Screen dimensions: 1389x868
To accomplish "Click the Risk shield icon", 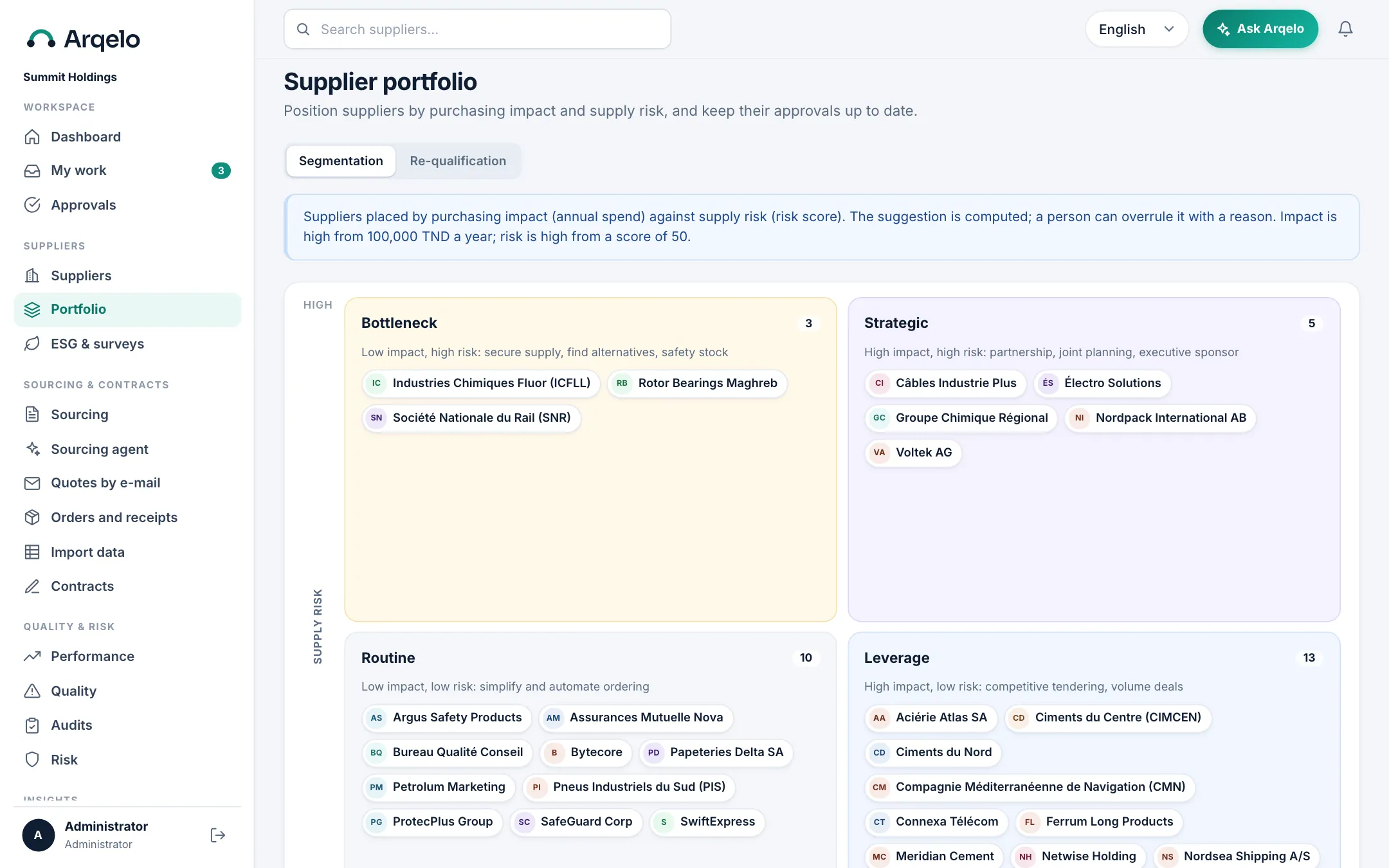I will pos(32,760).
